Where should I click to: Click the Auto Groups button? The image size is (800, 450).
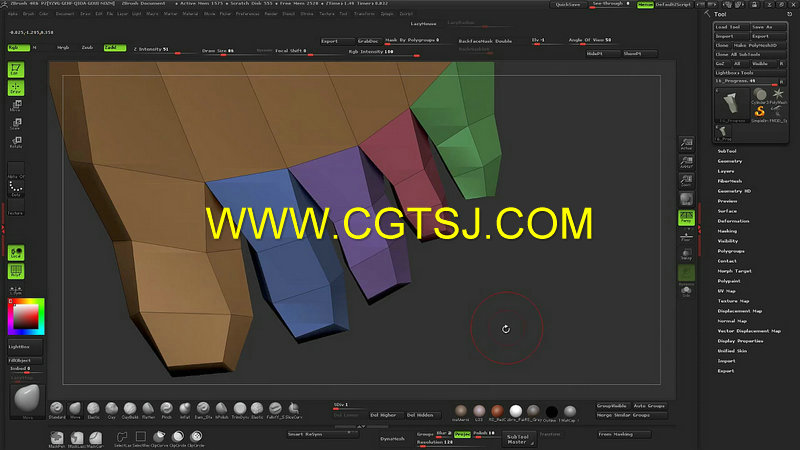tap(649, 406)
